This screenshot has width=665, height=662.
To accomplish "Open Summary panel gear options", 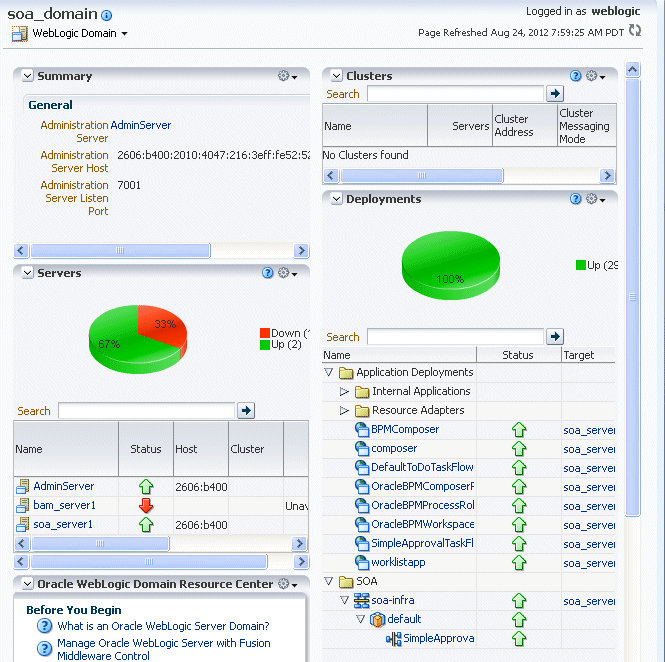I will 287,76.
